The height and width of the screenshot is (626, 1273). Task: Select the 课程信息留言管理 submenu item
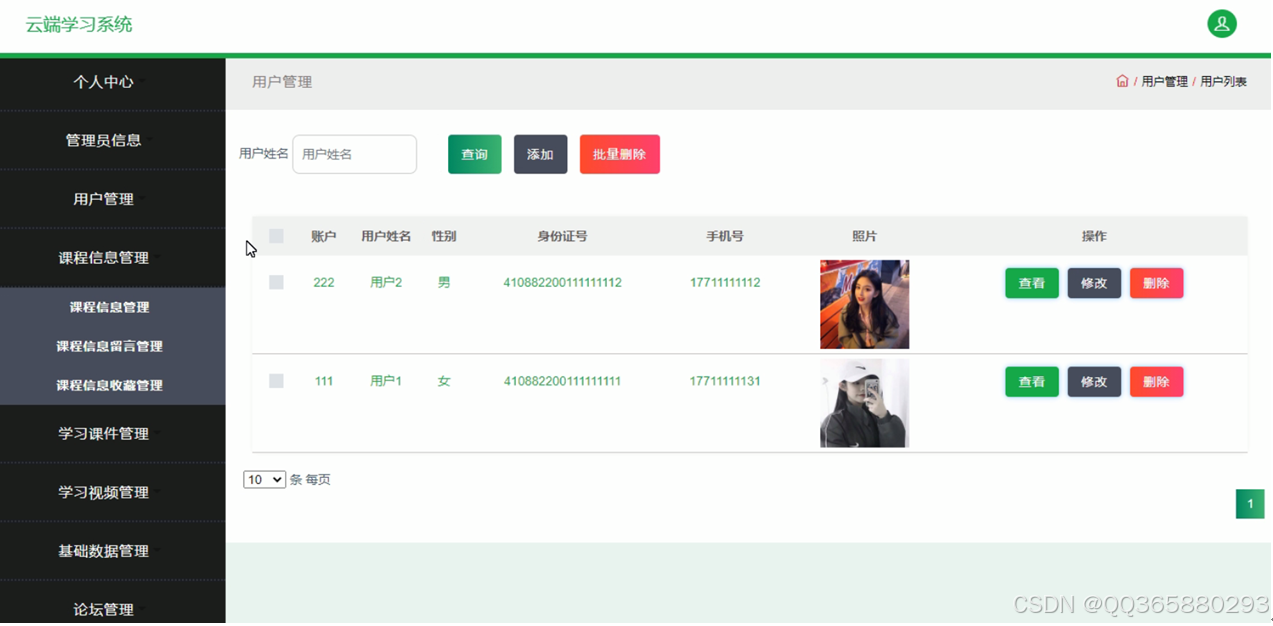tap(109, 347)
